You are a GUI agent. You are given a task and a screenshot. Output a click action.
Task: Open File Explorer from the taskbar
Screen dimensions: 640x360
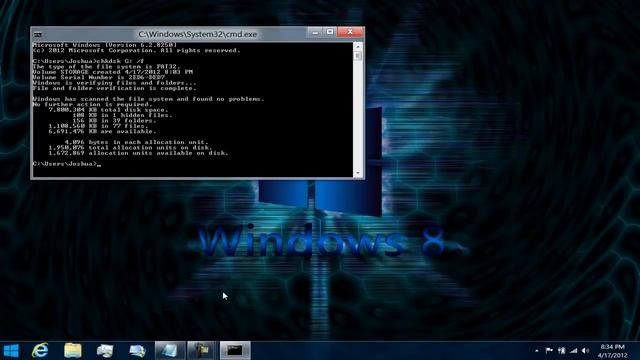click(x=73, y=351)
